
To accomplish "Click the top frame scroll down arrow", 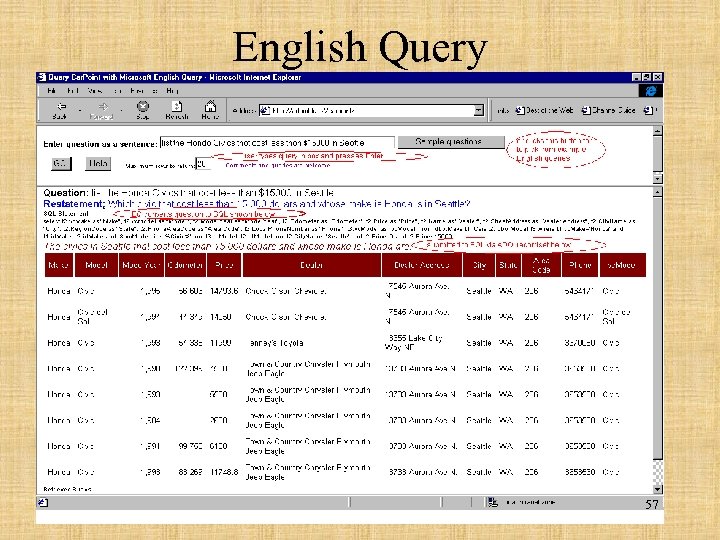I will (x=658, y=178).
